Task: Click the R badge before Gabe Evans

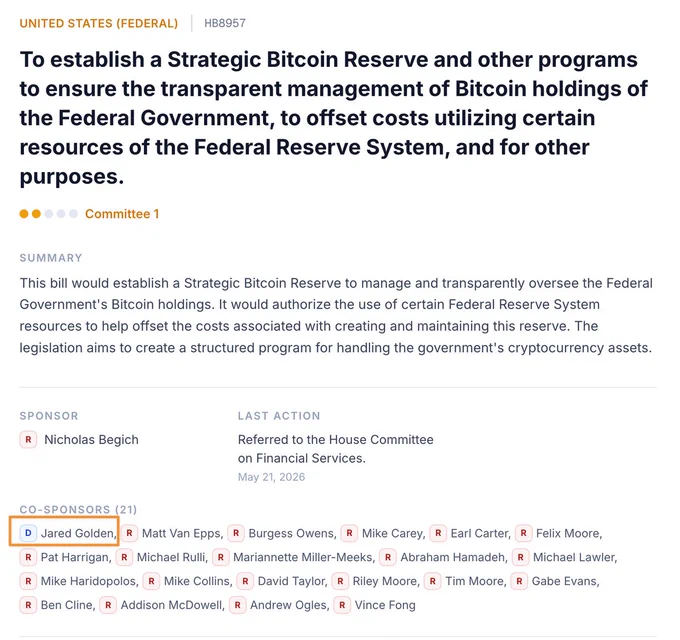Action: pos(519,581)
